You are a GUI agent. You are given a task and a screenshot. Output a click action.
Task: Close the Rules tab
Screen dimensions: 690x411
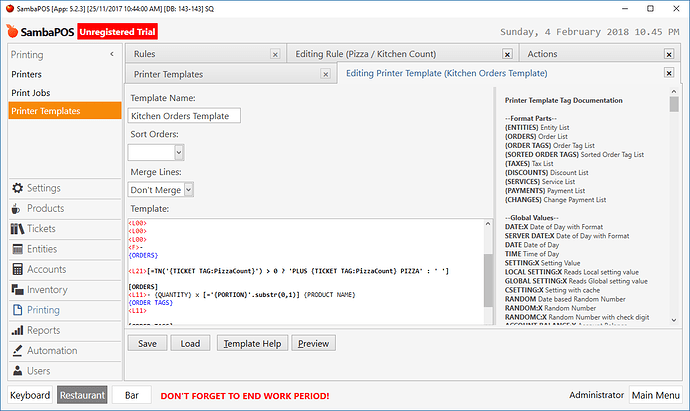point(275,54)
